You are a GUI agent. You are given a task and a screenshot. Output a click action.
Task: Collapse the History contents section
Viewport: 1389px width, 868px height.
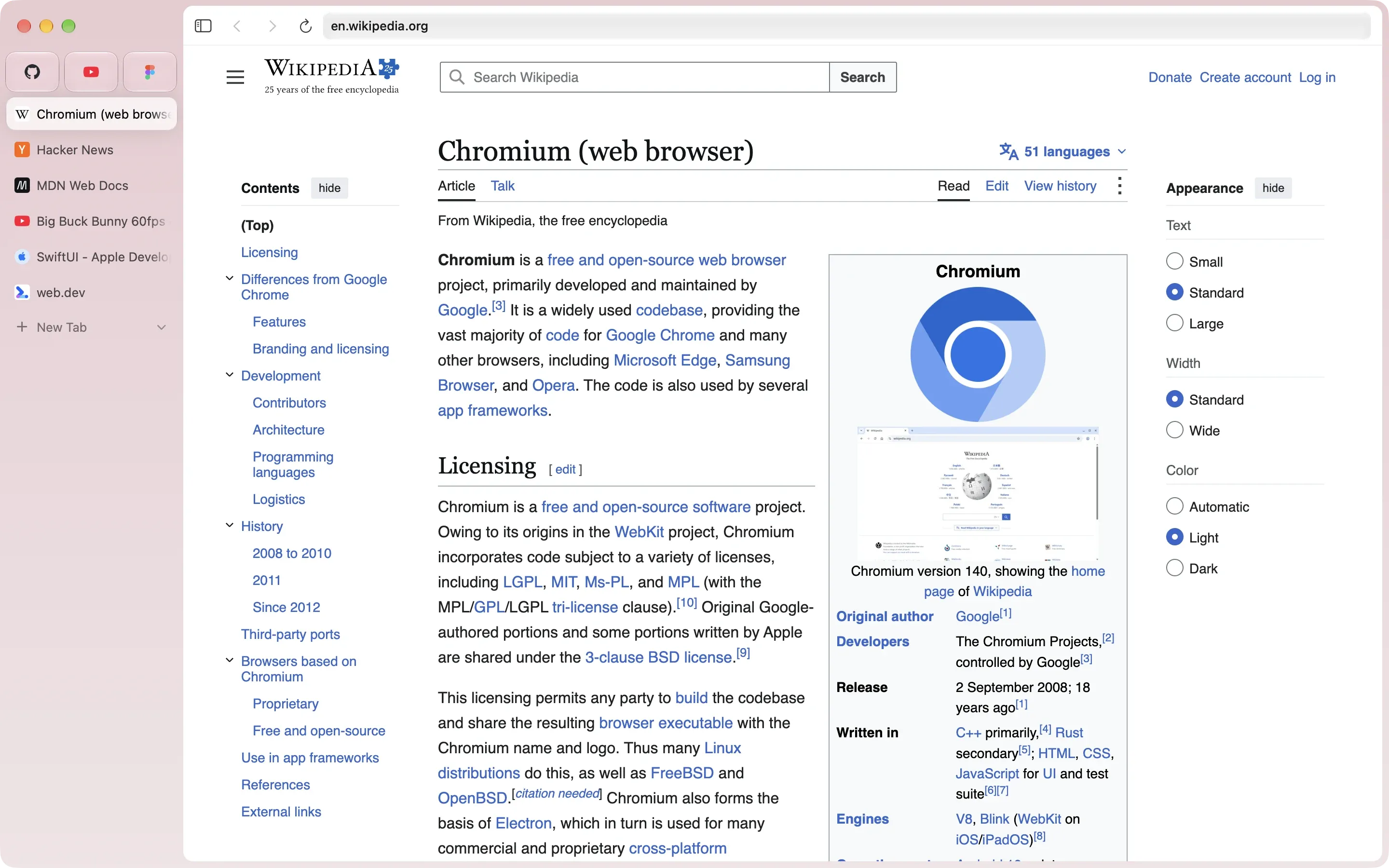click(x=230, y=525)
